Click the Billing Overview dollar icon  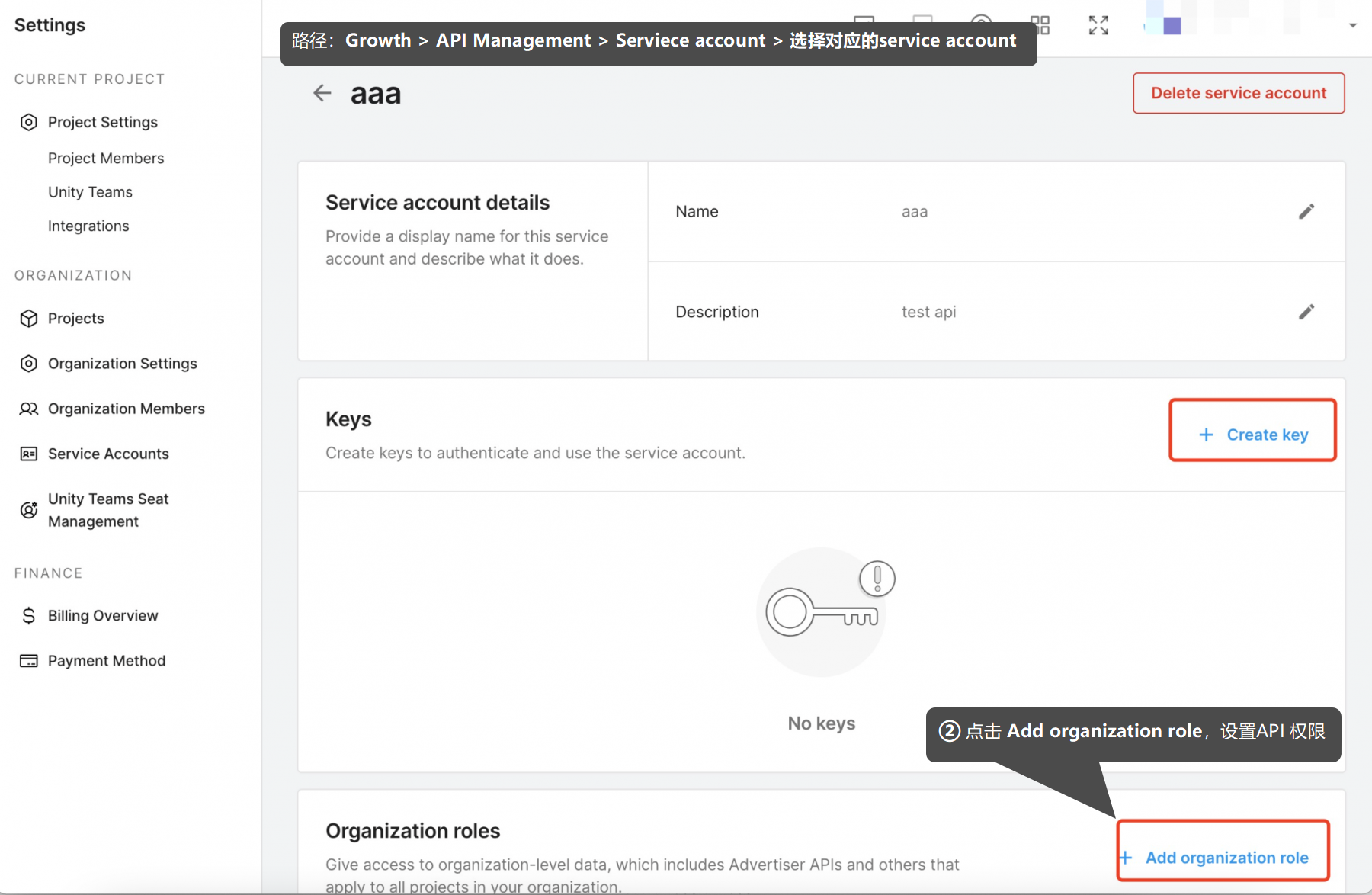[29, 616]
